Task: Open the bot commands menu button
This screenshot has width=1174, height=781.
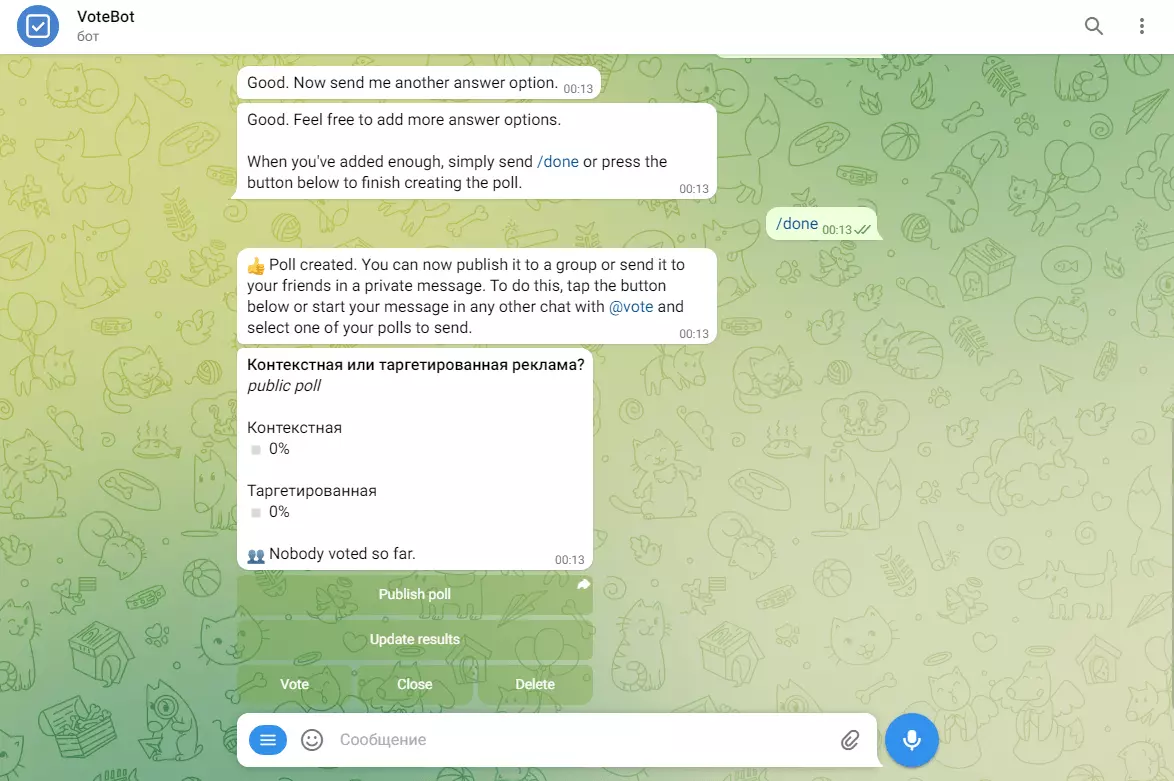Action: [x=267, y=740]
